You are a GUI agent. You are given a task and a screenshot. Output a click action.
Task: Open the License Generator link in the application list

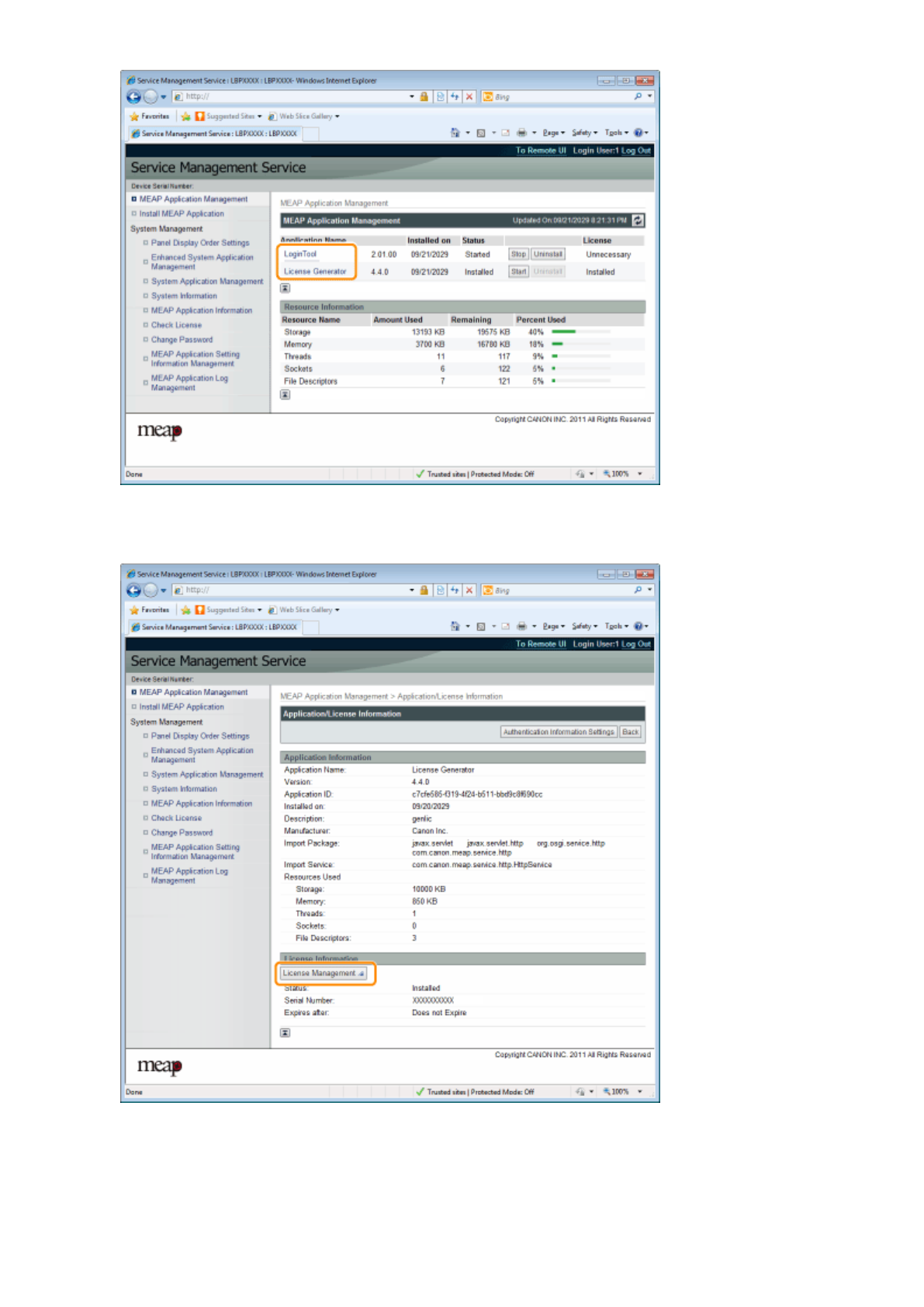315,272
